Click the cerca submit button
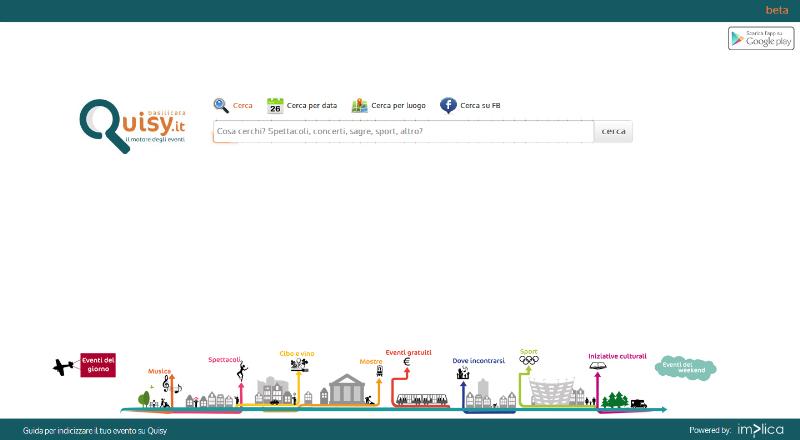 [613, 131]
